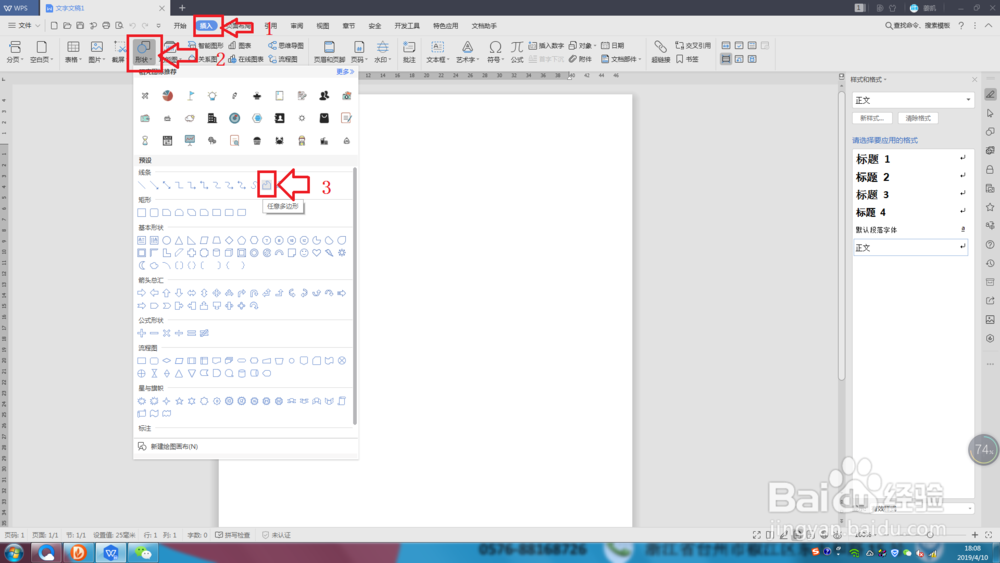Select the five-point star in 星与旗帜

[x=179, y=401]
